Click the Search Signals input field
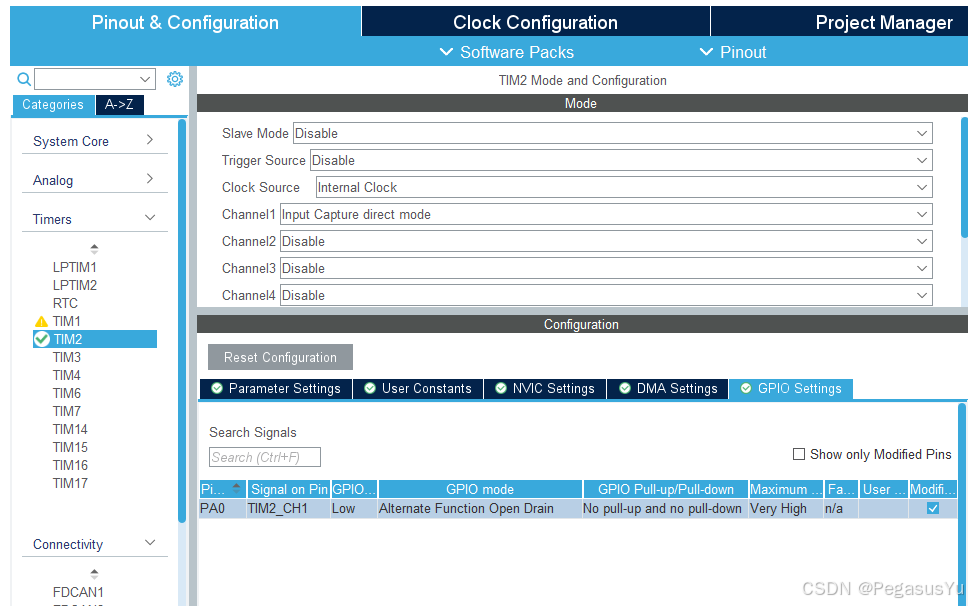968x606 pixels. pyautogui.click(x=265, y=457)
